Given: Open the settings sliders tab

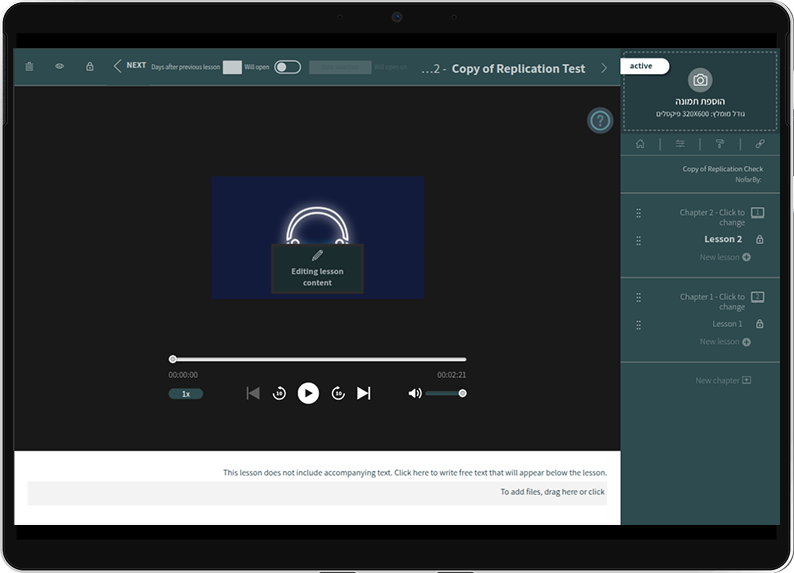Looking at the screenshot, I should coord(680,144).
